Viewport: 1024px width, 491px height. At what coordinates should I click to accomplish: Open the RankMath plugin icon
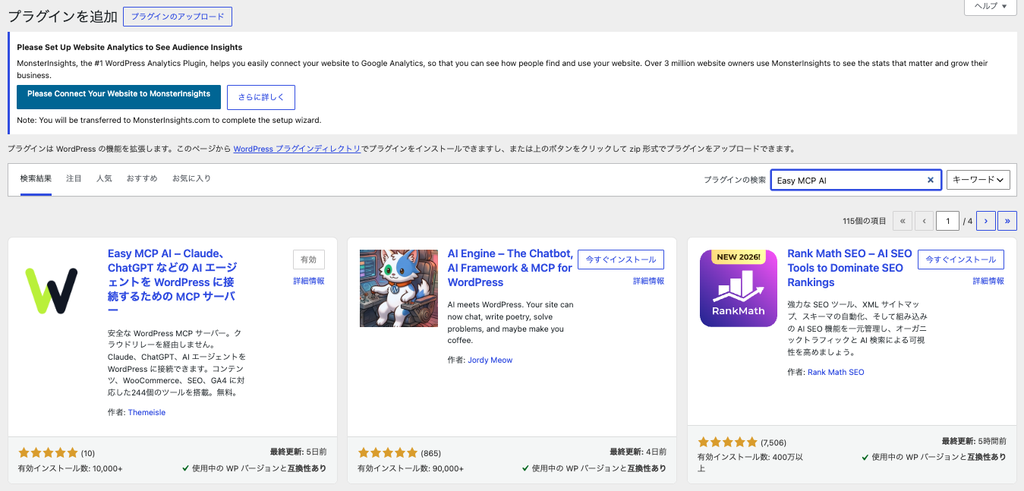click(739, 288)
